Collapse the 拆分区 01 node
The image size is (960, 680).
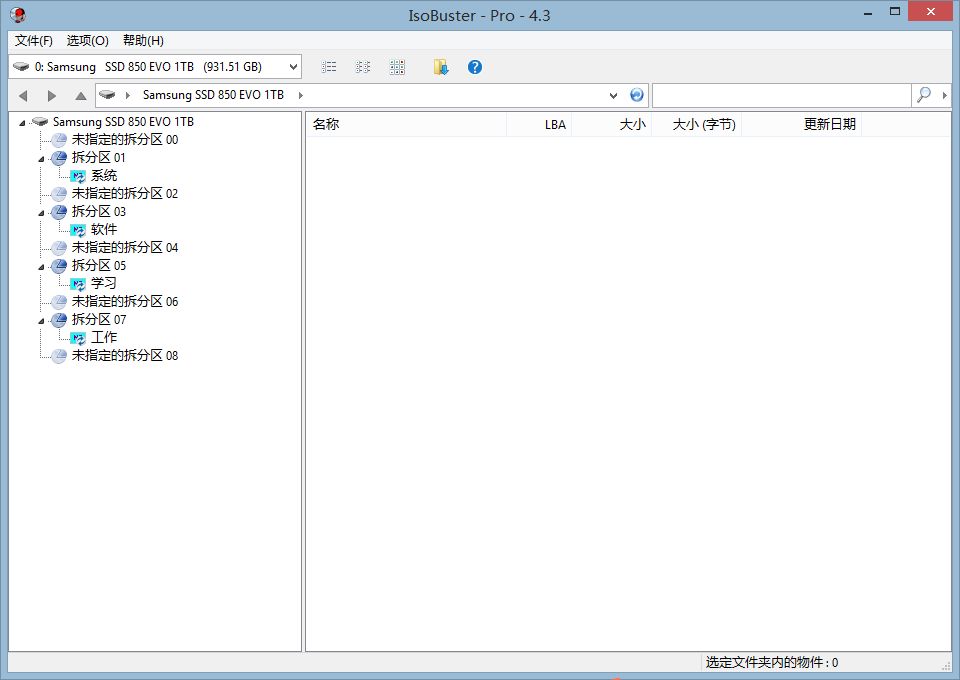coord(41,159)
